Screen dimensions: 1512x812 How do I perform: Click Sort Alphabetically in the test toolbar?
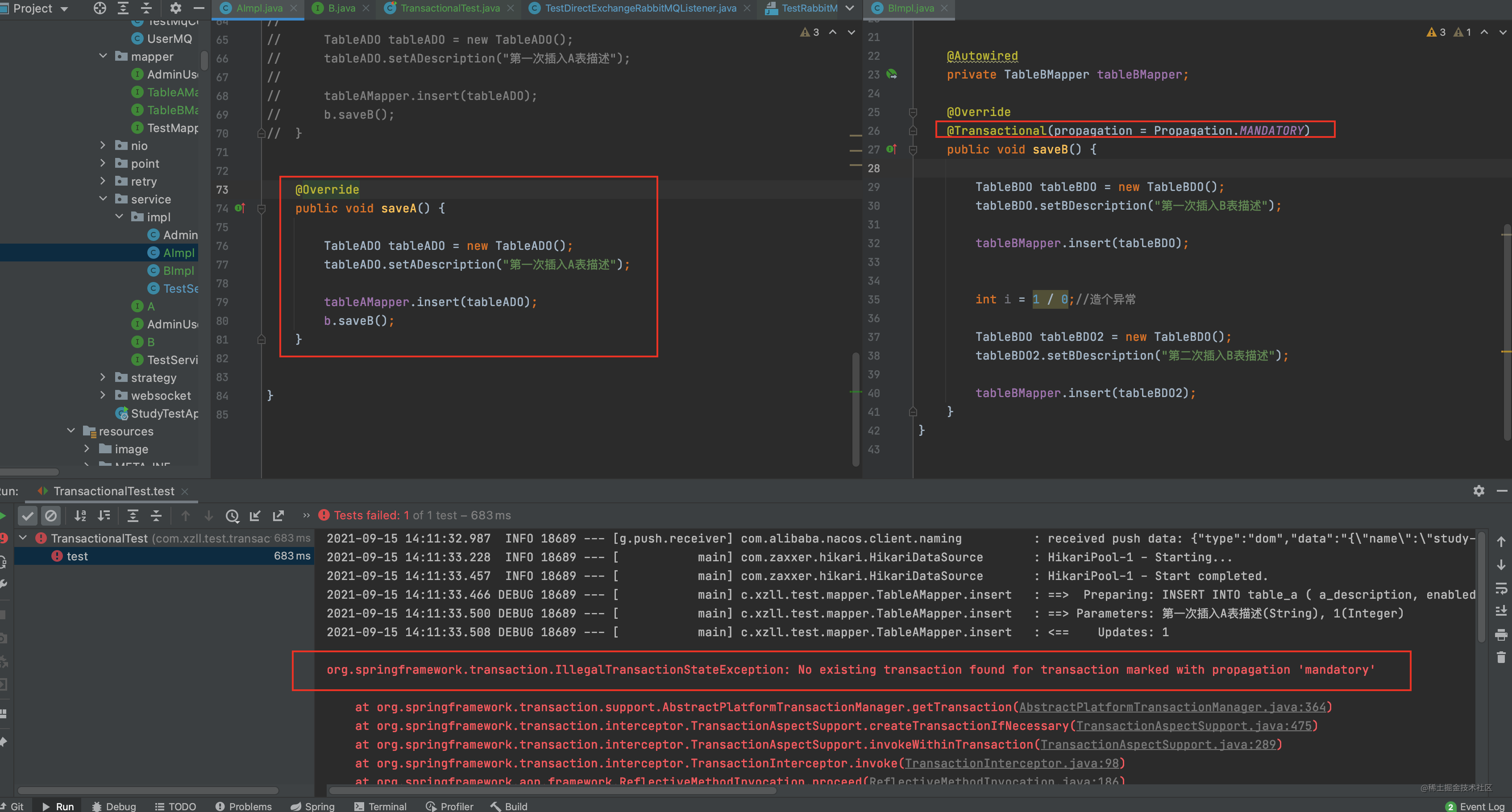[80, 516]
